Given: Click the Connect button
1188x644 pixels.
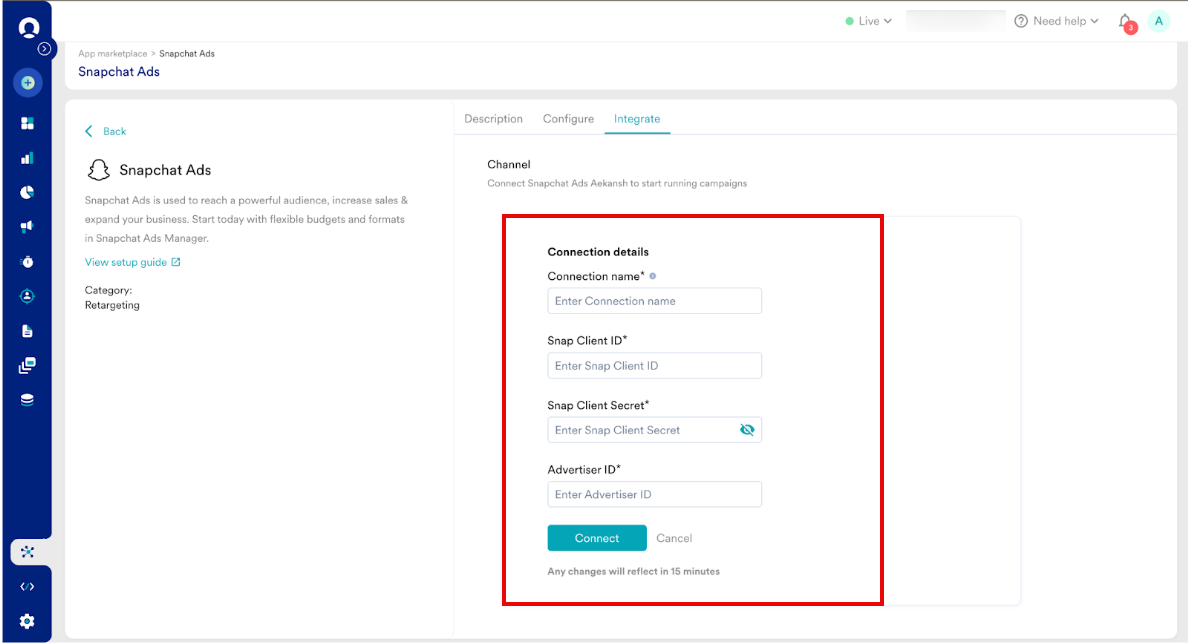Looking at the screenshot, I should click(x=597, y=537).
